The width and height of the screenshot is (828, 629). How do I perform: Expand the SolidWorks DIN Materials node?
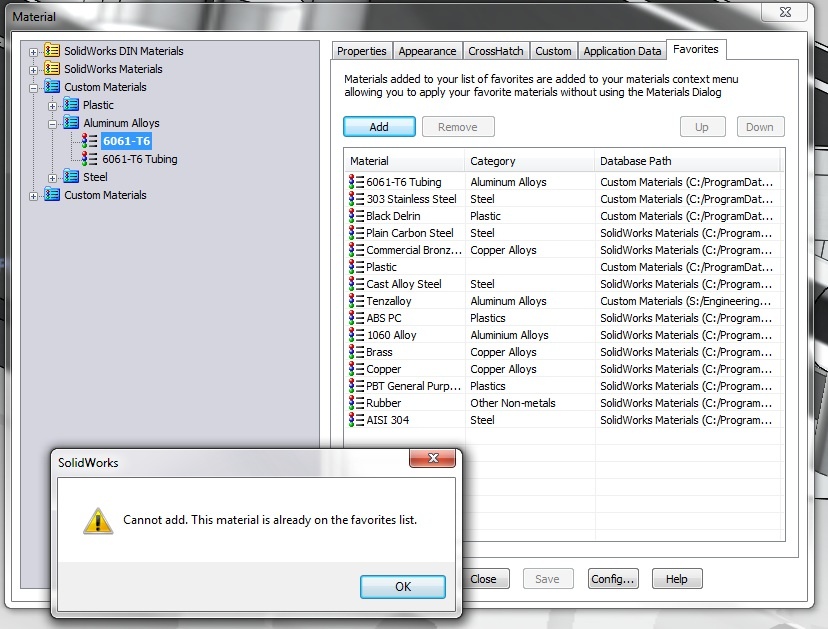pos(33,52)
